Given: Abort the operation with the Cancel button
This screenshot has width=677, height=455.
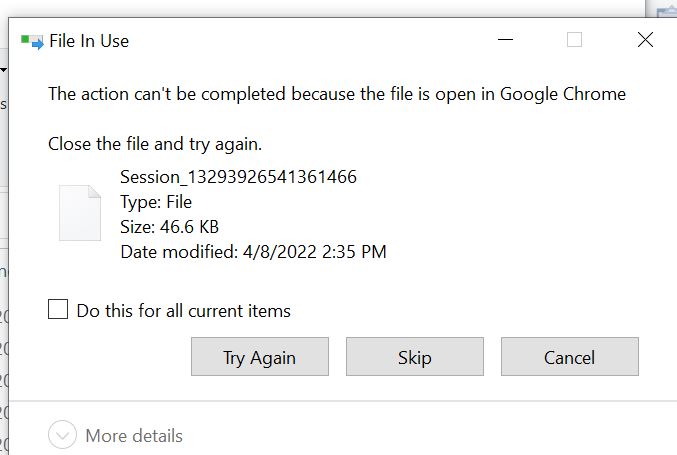Looking at the screenshot, I should [570, 357].
